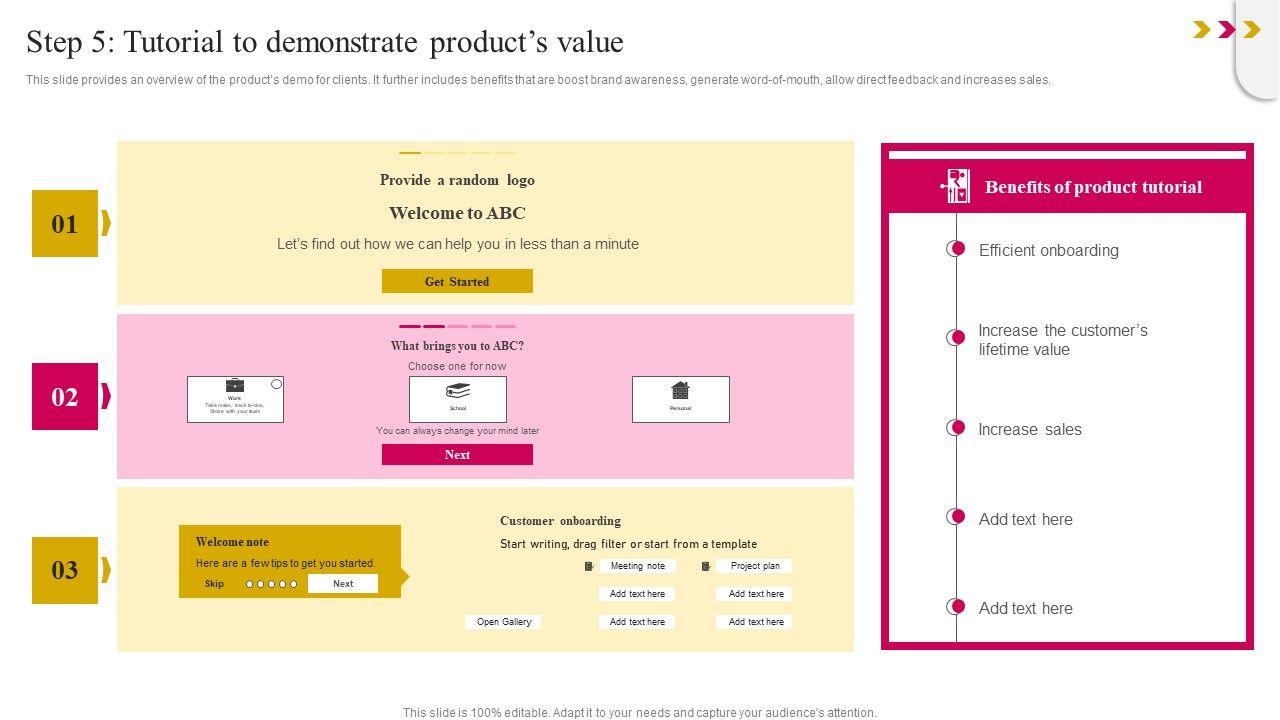Open the Gallery button

(x=503, y=622)
